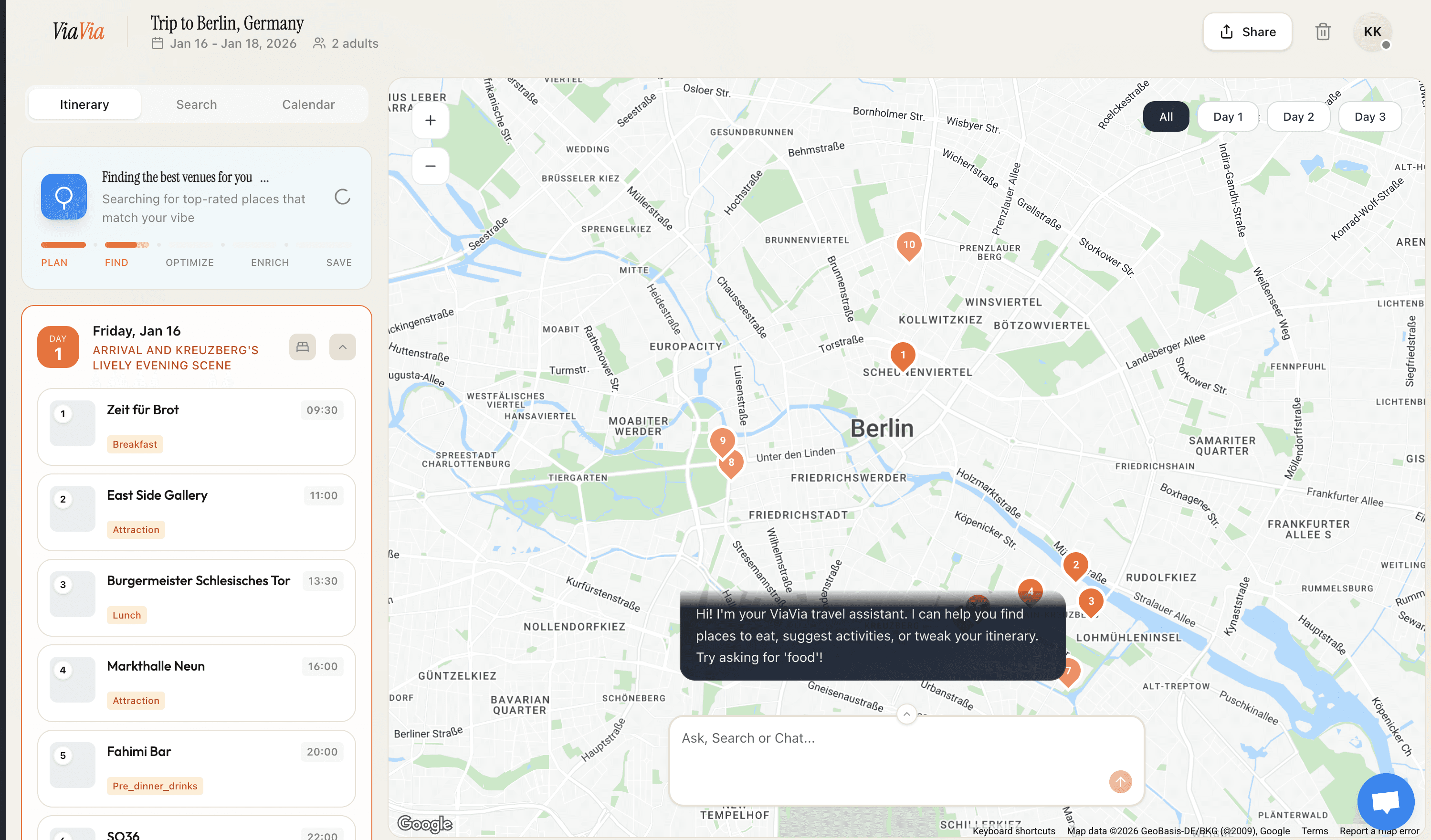Switch to the Search tab
The image size is (1431, 840).
(197, 105)
